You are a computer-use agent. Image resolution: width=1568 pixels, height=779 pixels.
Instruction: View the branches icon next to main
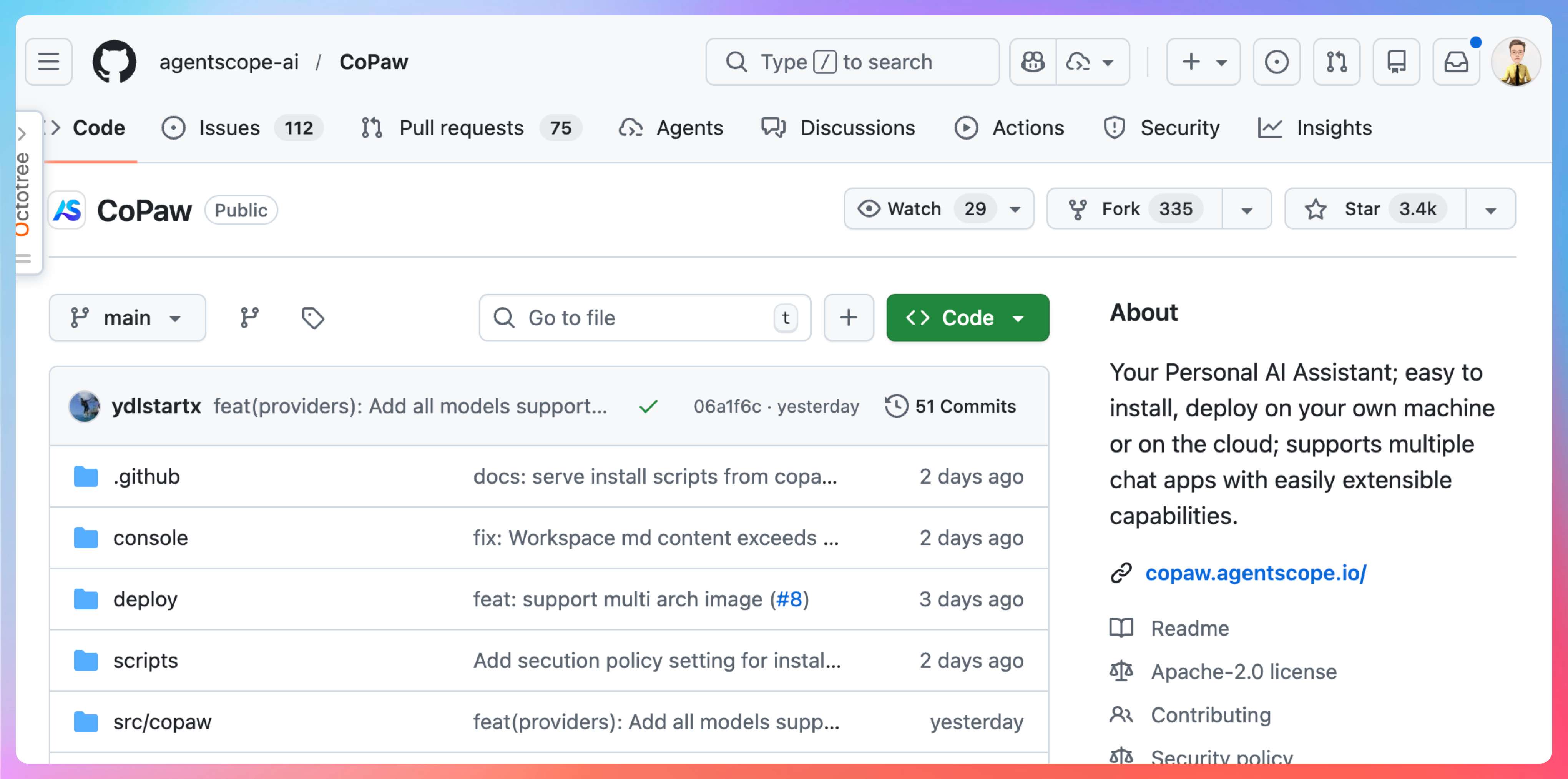click(249, 317)
